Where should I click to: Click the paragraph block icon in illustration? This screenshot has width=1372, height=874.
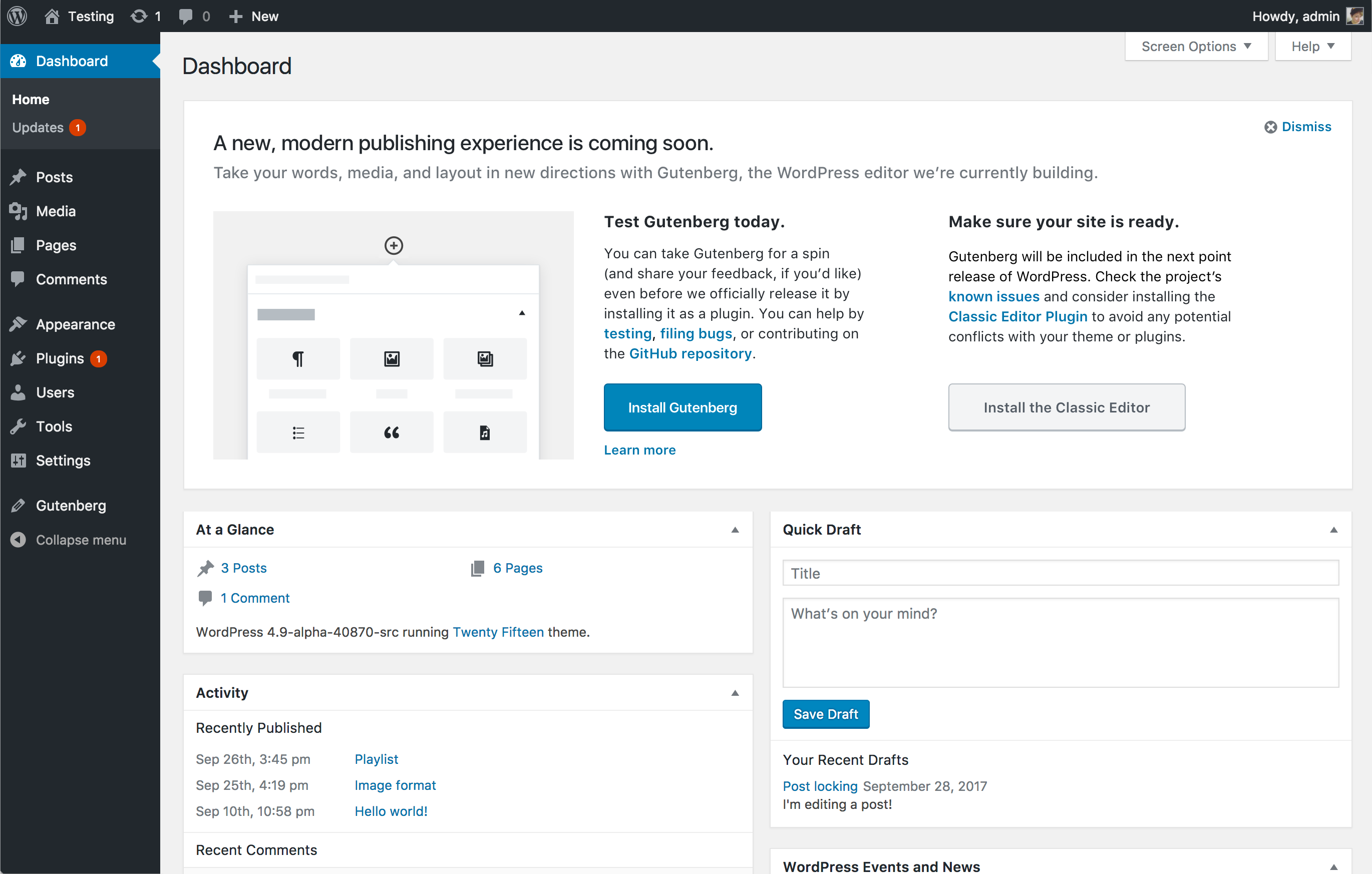click(x=298, y=359)
